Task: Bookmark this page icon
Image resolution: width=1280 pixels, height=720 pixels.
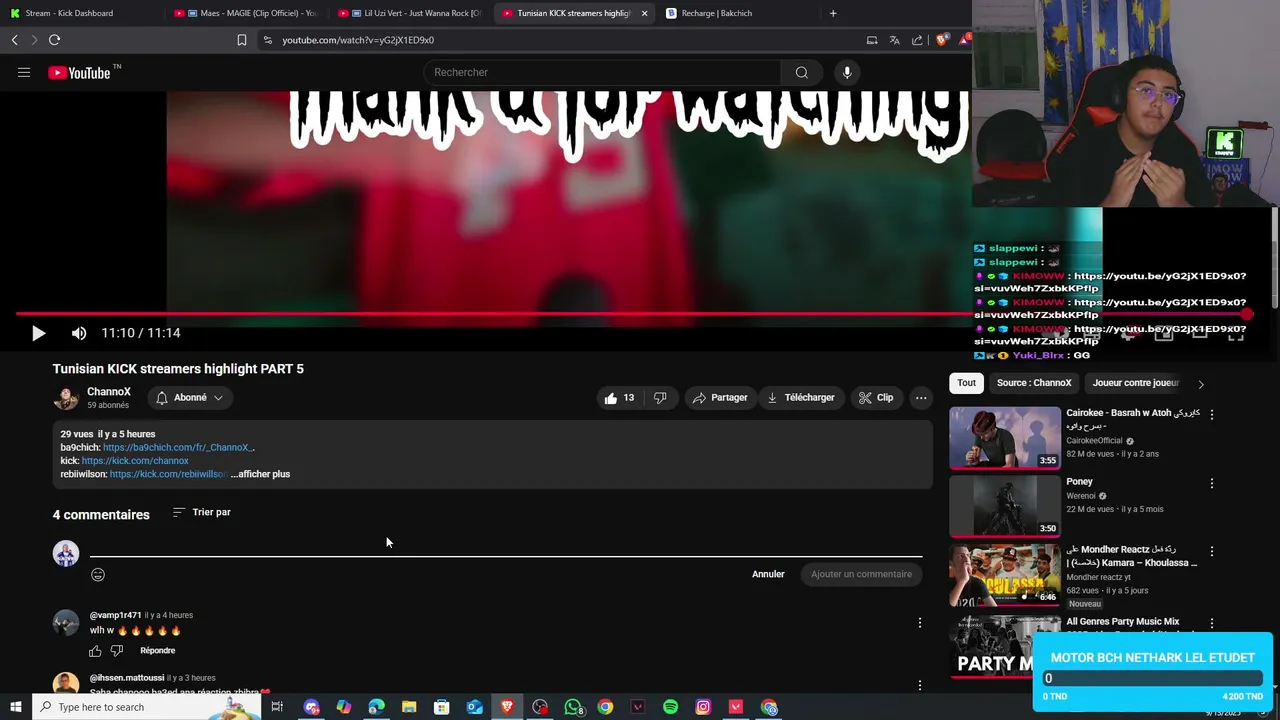Action: [x=241, y=40]
